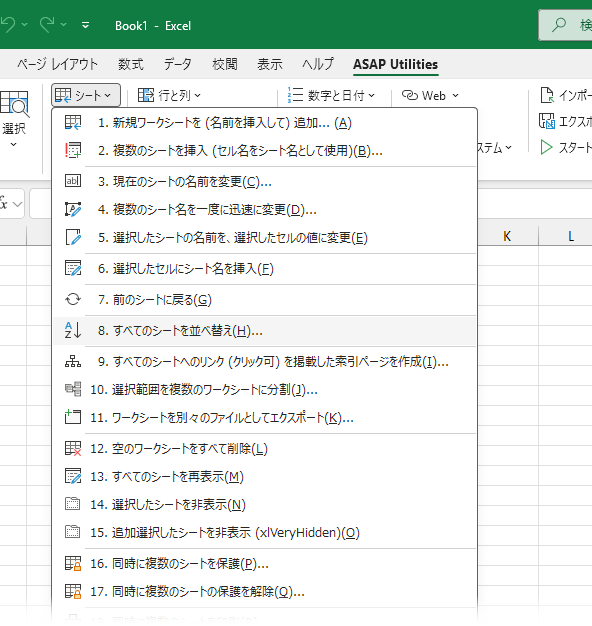This screenshot has width=592, height=626.
Task: Choose すべてのシートを並べ替え
Action: [265, 331]
